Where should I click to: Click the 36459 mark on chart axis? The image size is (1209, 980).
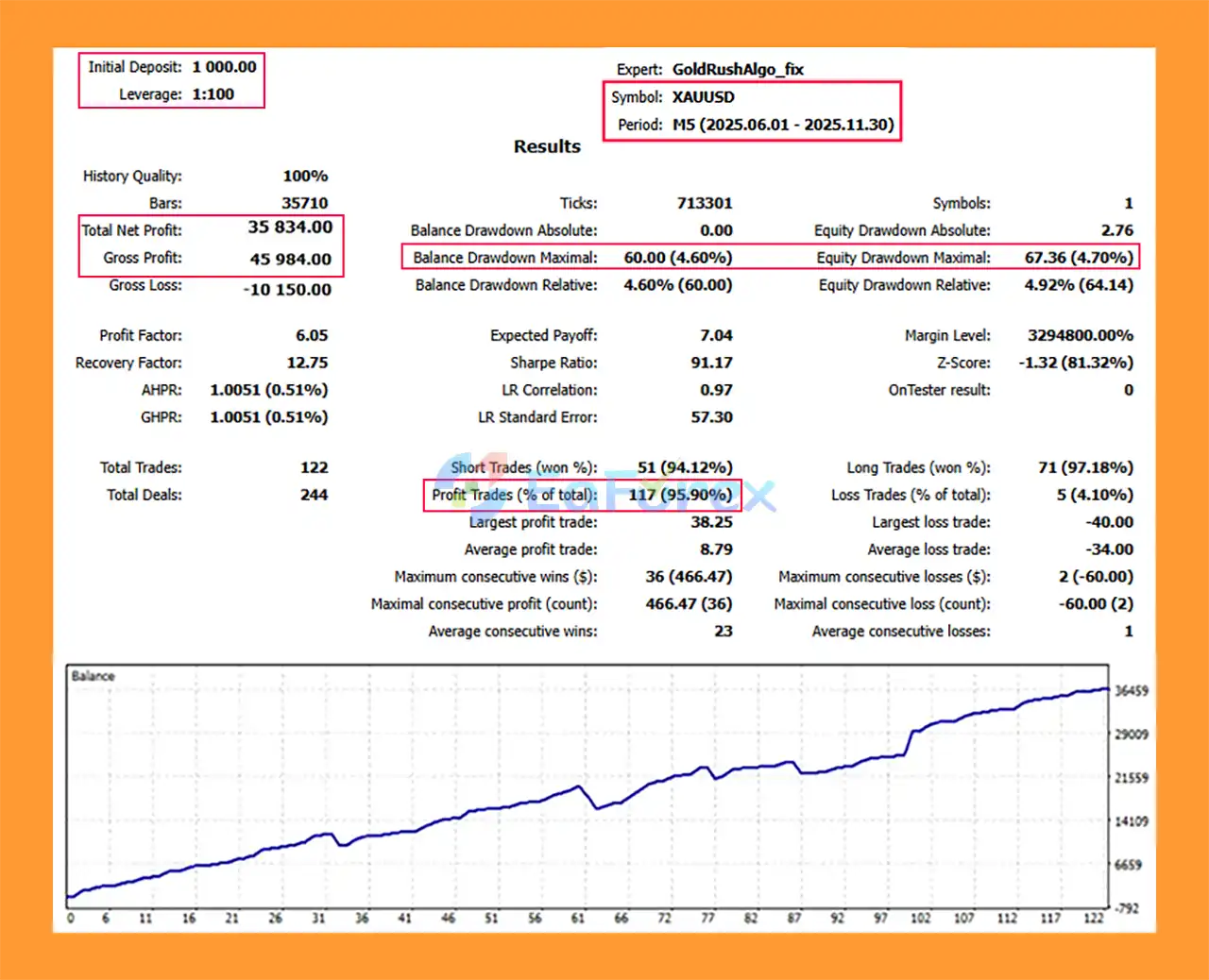1132,691
